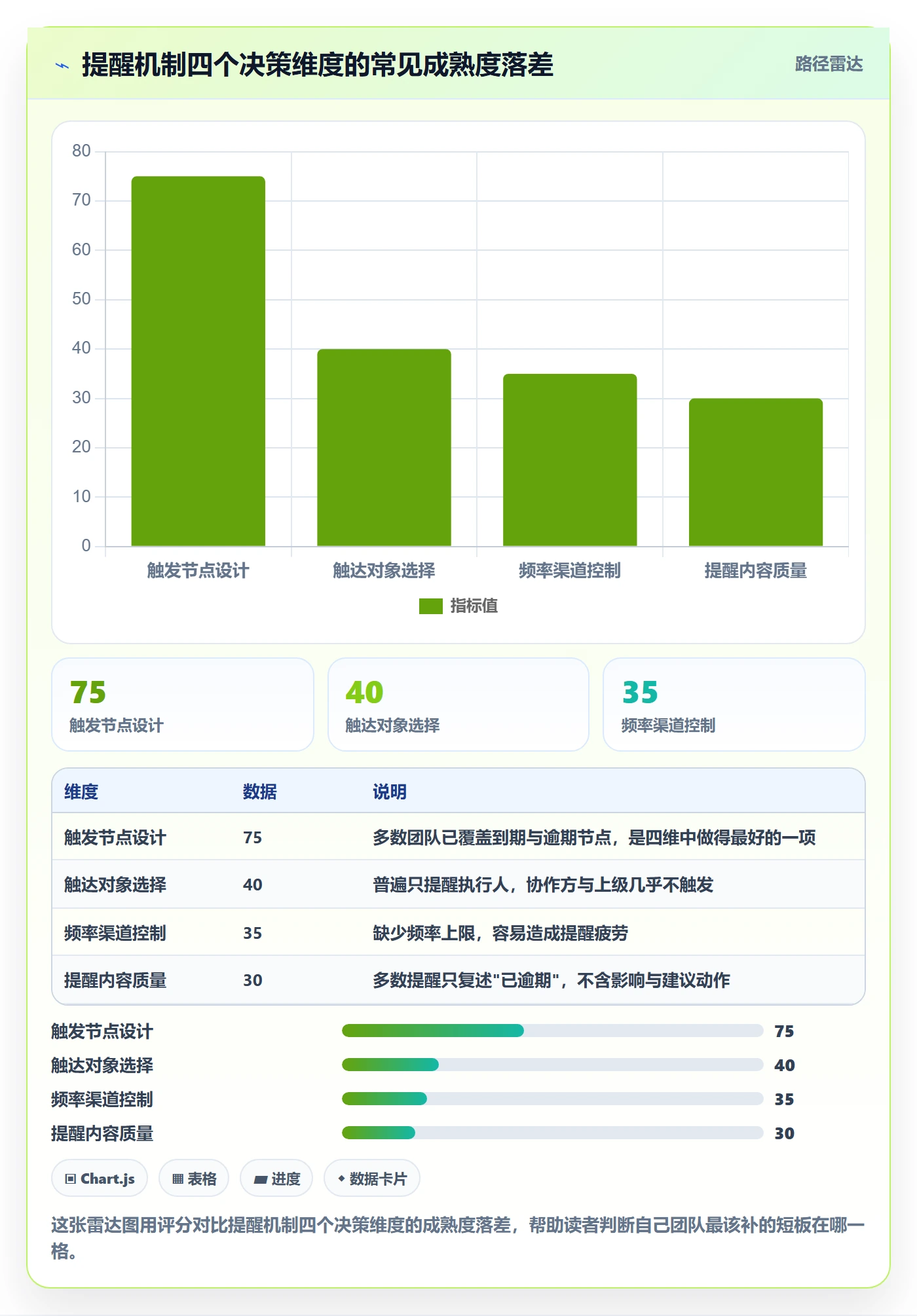Click the 触达对象选择 label under the chart axis
Image resolution: width=917 pixels, height=1316 pixels.
[x=384, y=571]
